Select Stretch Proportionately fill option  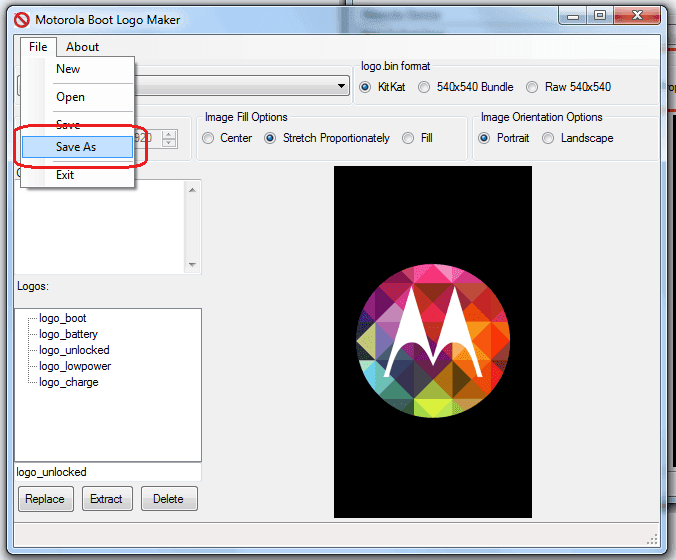tap(327, 138)
